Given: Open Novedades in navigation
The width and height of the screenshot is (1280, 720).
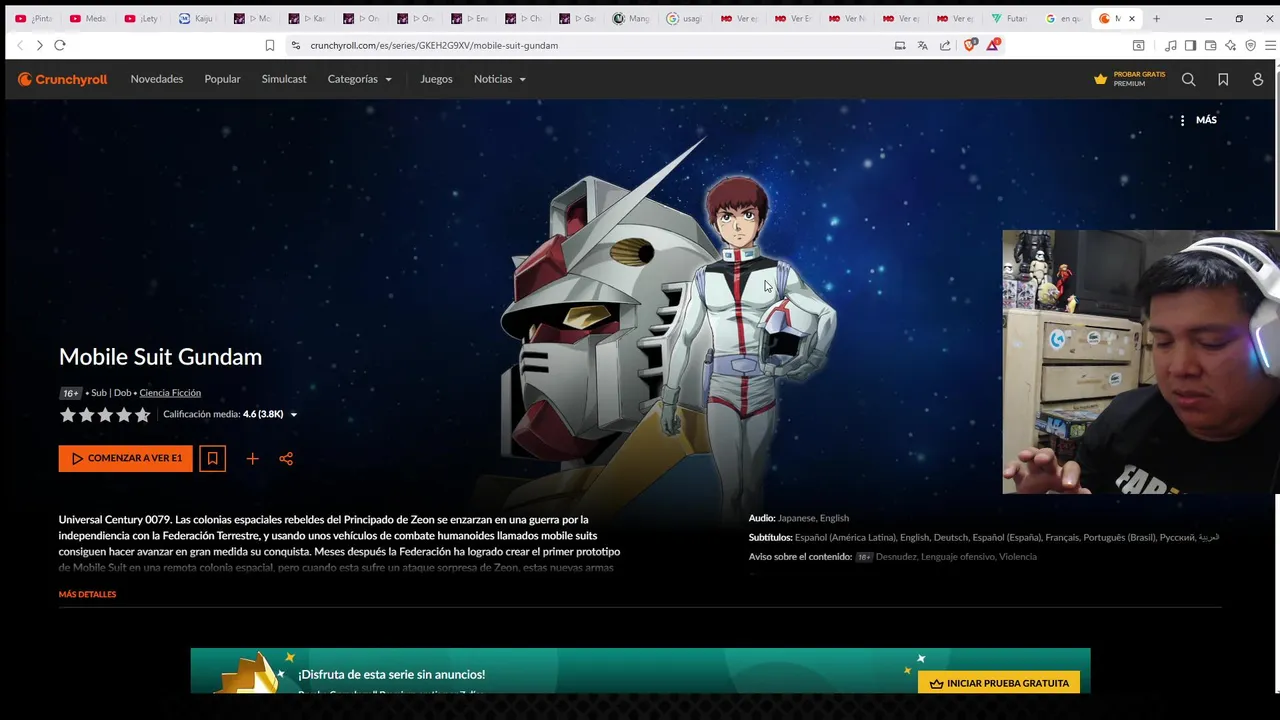Looking at the screenshot, I should pyautogui.click(x=157, y=79).
